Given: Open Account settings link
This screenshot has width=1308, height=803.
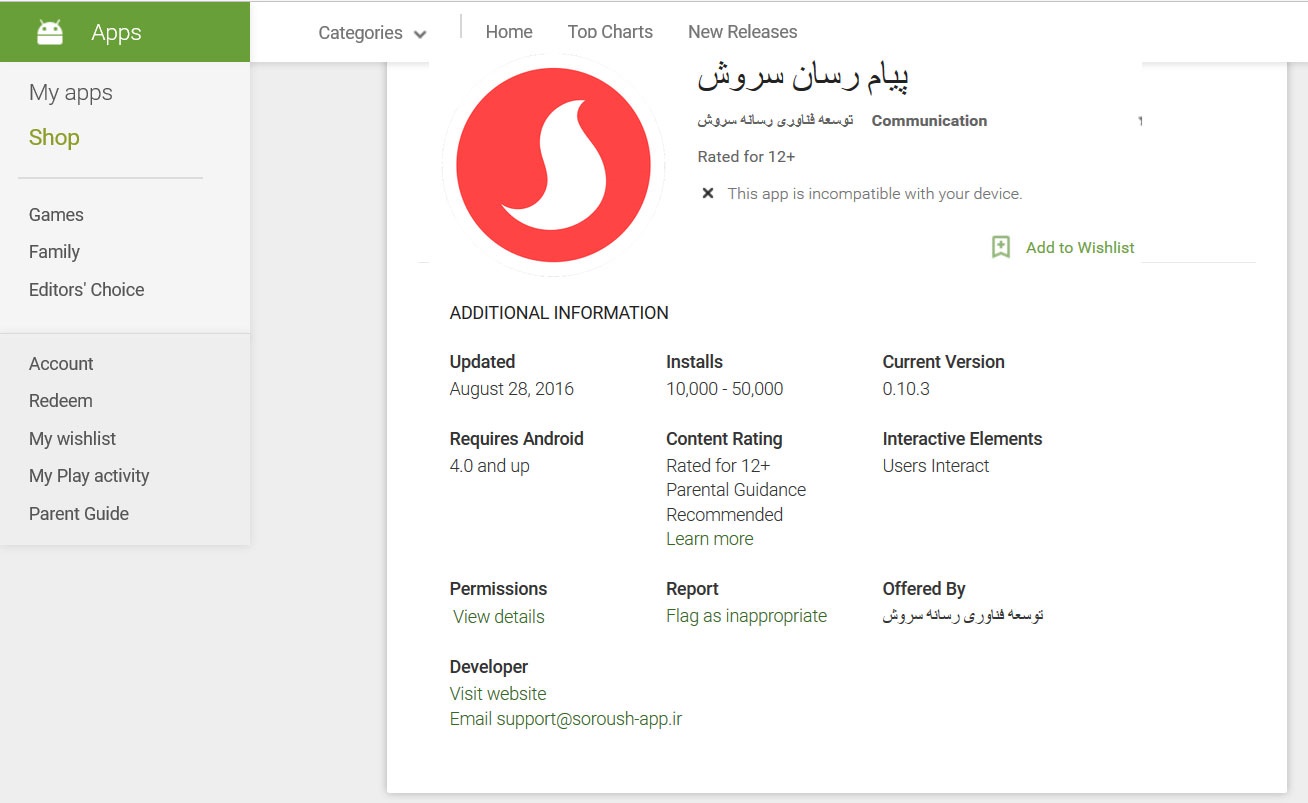Looking at the screenshot, I should coord(61,364).
